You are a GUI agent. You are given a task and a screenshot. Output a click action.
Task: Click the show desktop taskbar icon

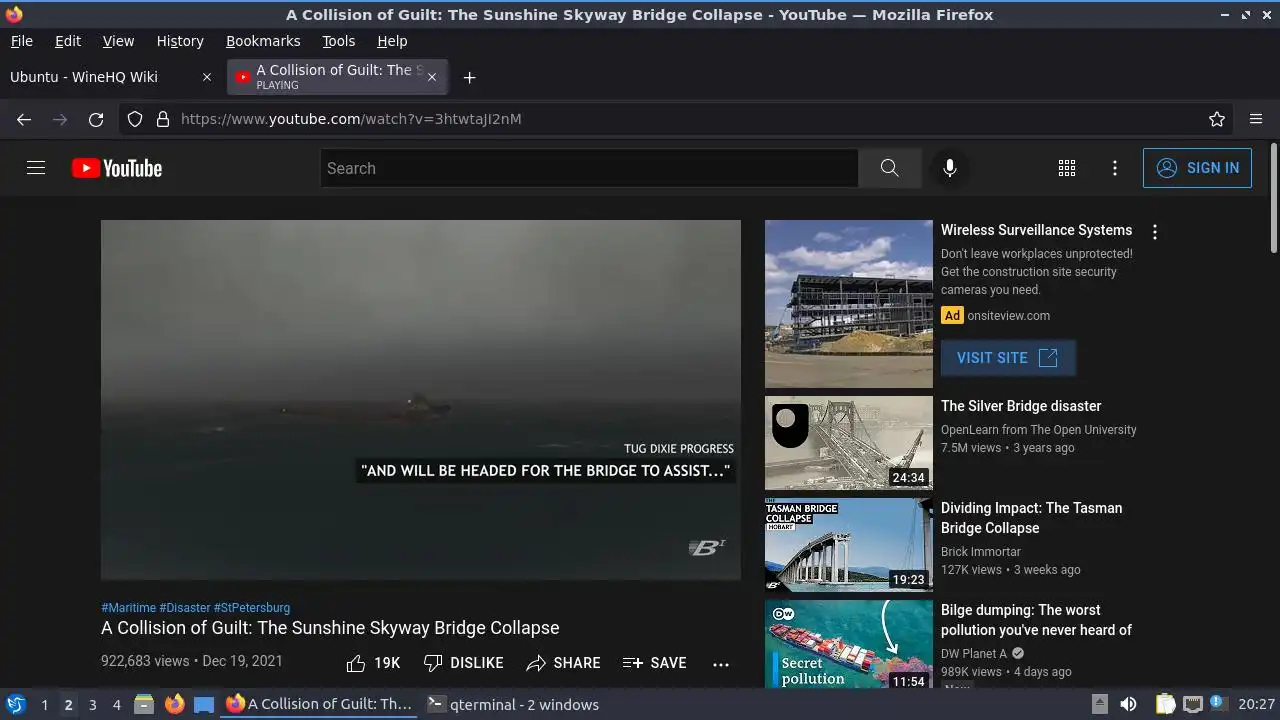click(x=204, y=704)
